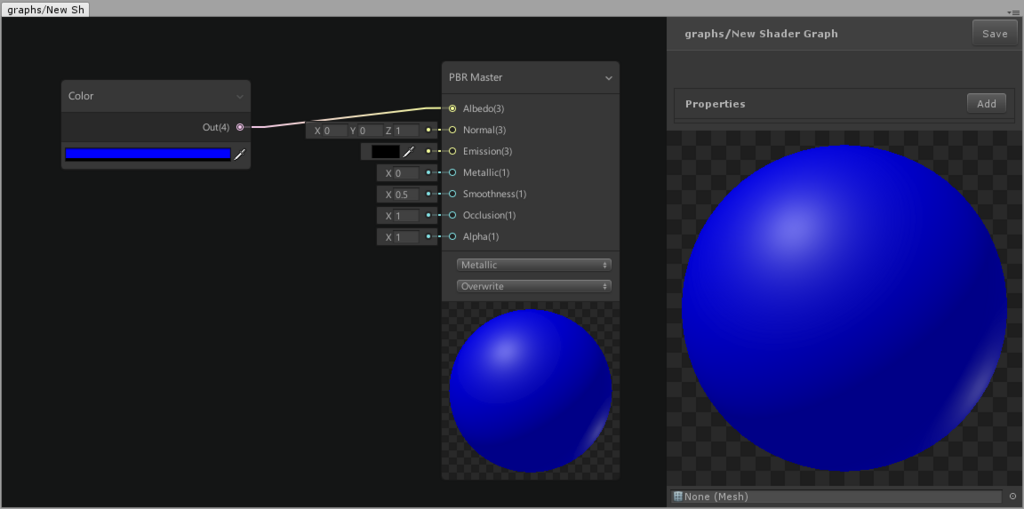Click the Normal Y value field
This screenshot has height=509, width=1024.
point(370,131)
